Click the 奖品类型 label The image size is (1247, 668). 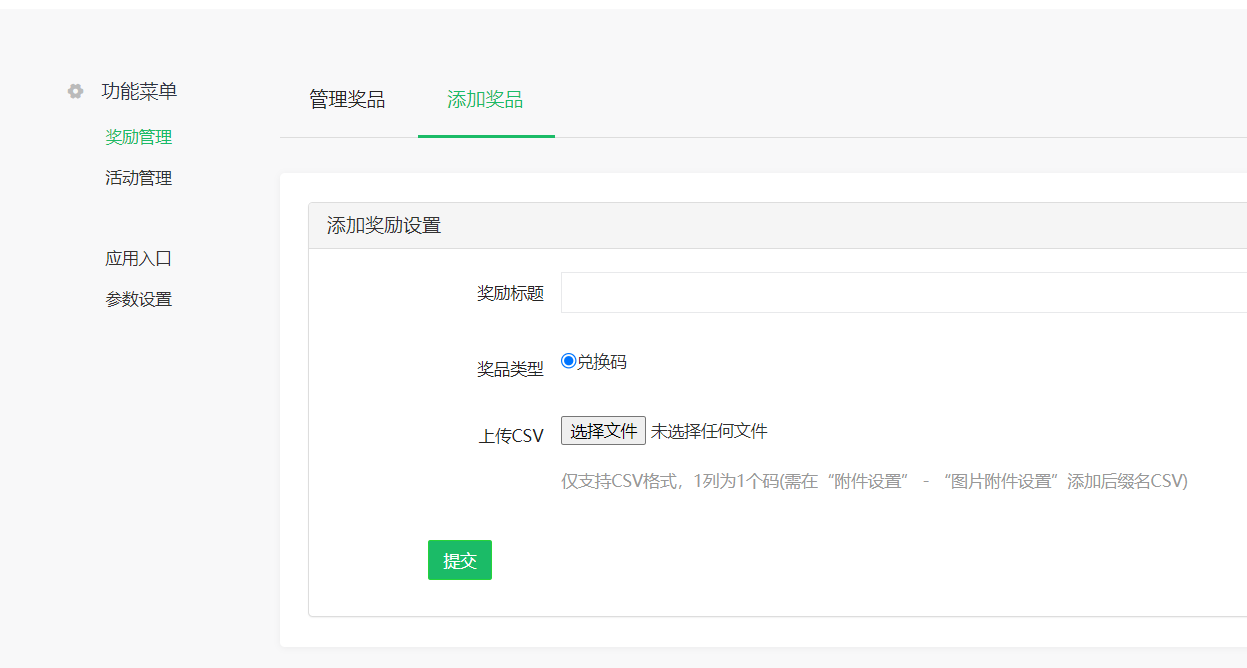pyautogui.click(x=510, y=369)
